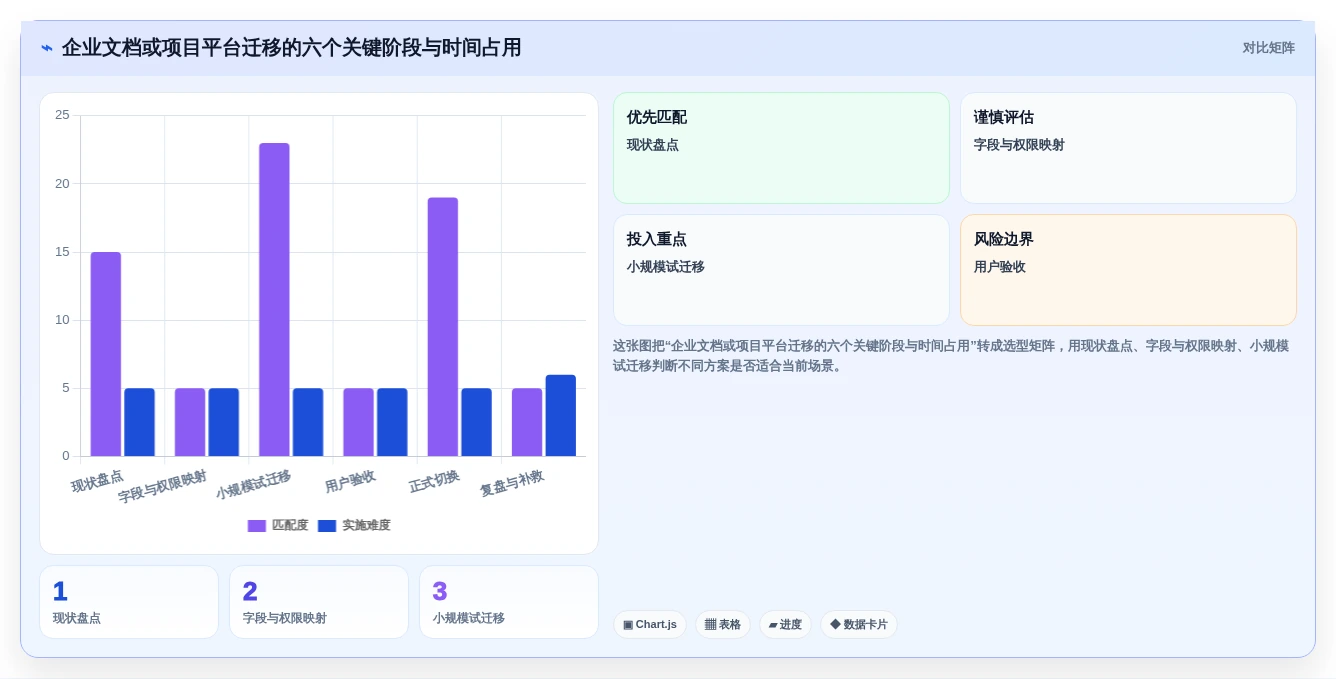The image size is (1336, 679).
Task: Click the page title about 六个关键阶段
Action: pyautogui.click(x=291, y=48)
